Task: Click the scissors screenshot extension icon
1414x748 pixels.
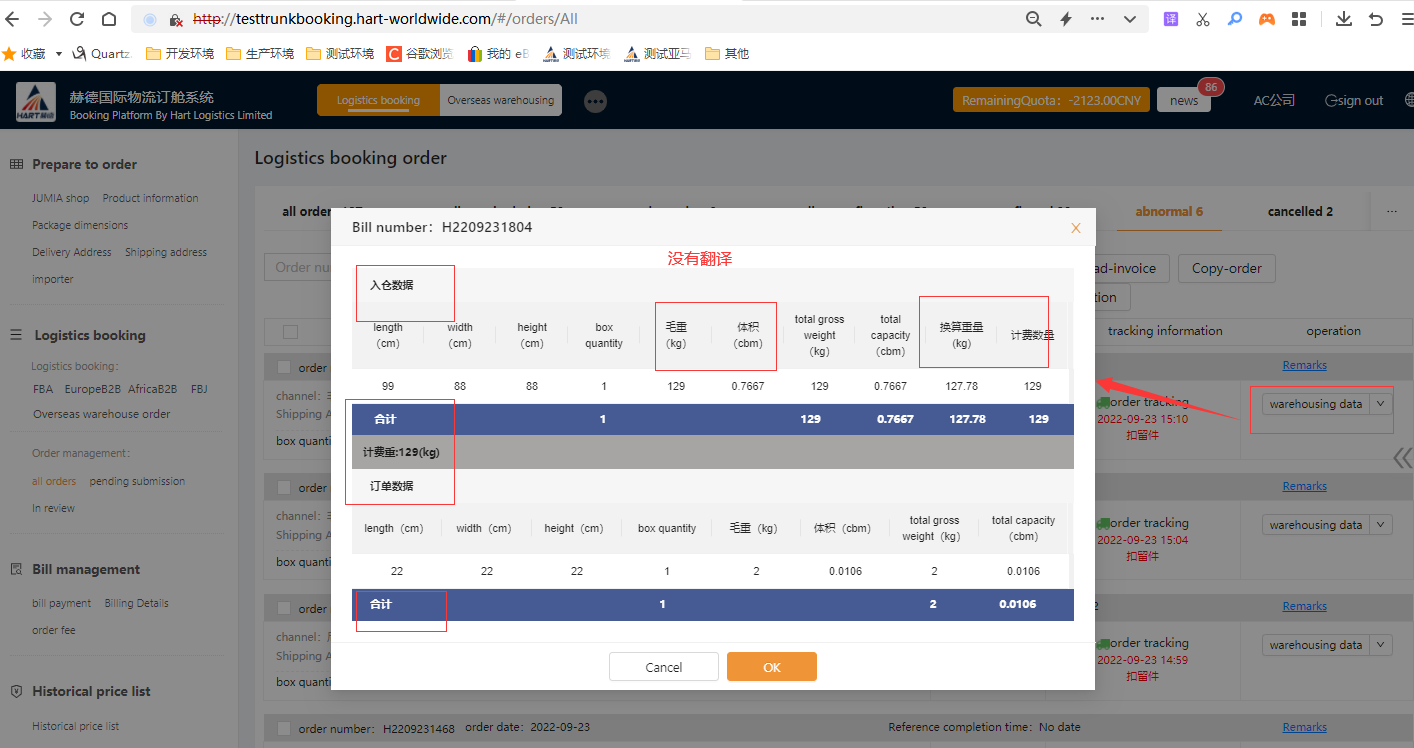Action: tap(1202, 19)
